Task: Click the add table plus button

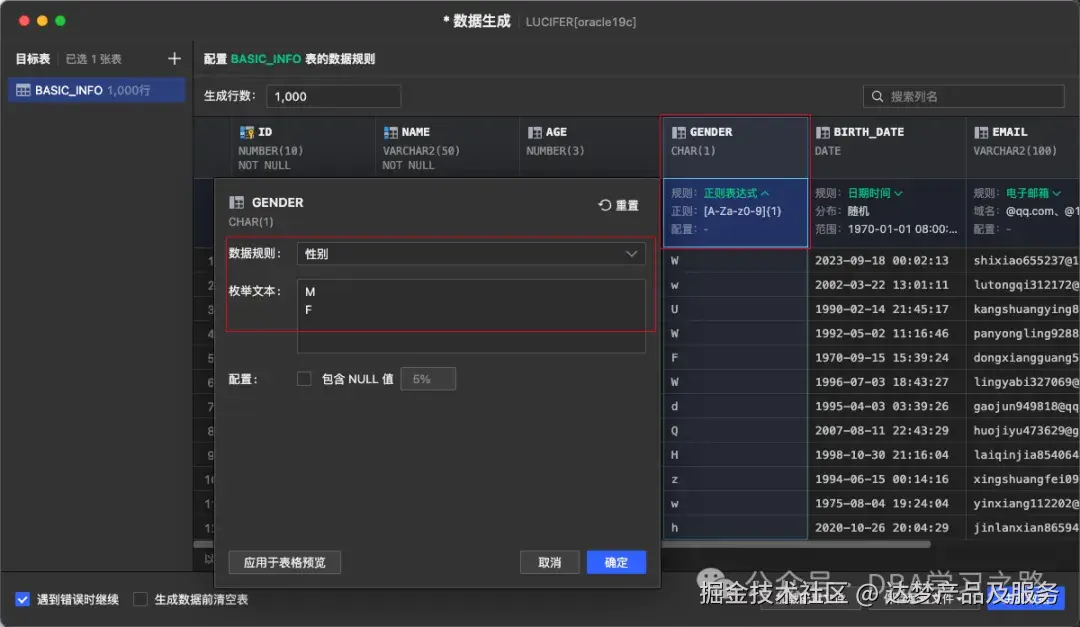Action: (174, 58)
